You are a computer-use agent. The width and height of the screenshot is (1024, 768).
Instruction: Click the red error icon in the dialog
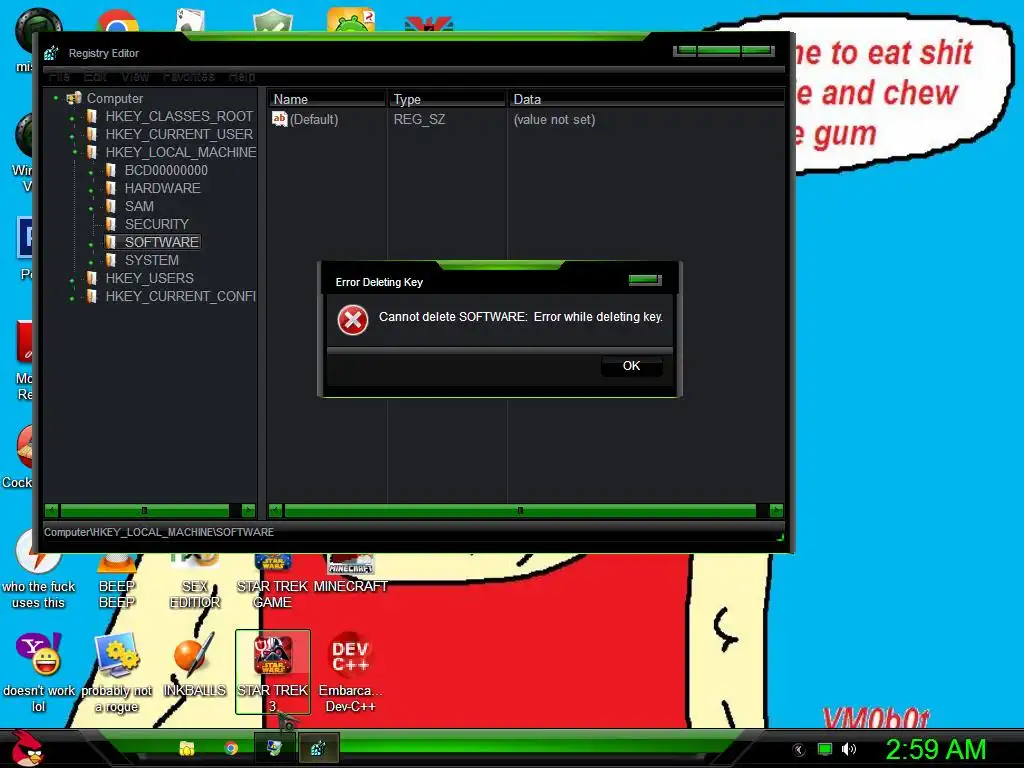[353, 320]
